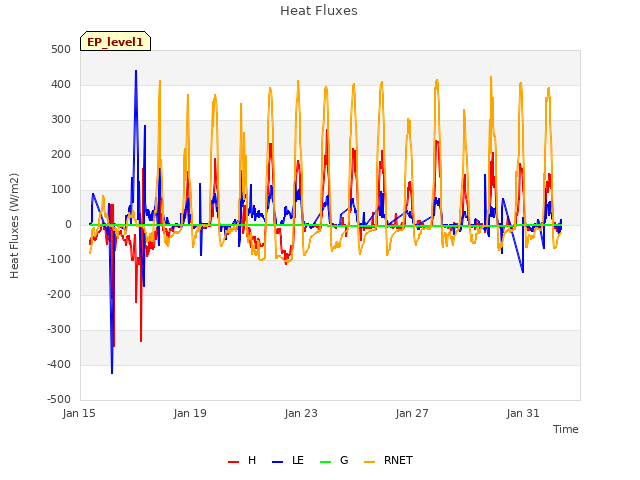Image resolution: width=640 pixels, height=480 pixels.
Task: Click the green G legend color marker
Action: (326, 462)
